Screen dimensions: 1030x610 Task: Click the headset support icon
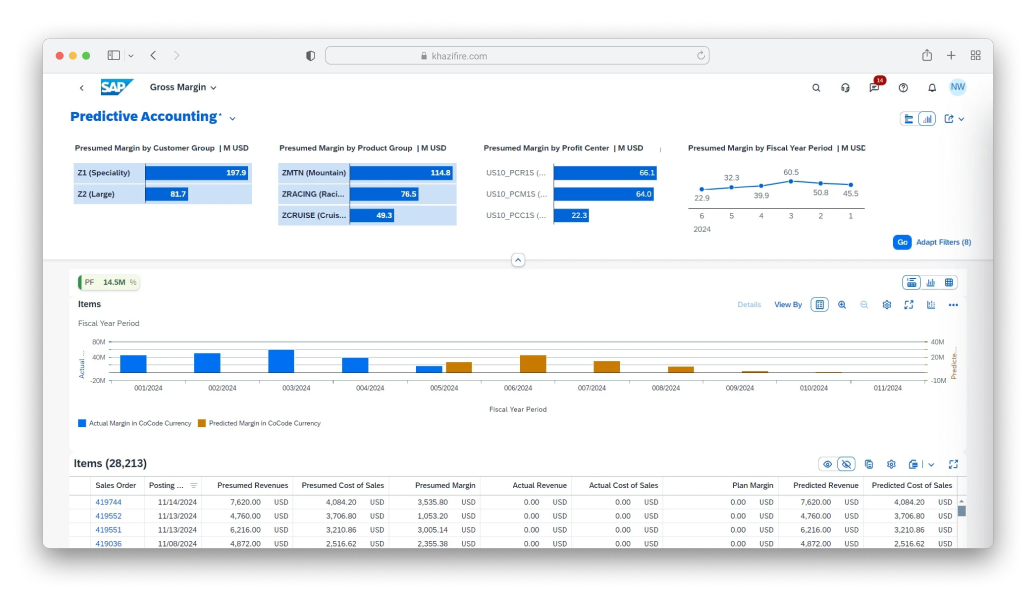pos(845,88)
